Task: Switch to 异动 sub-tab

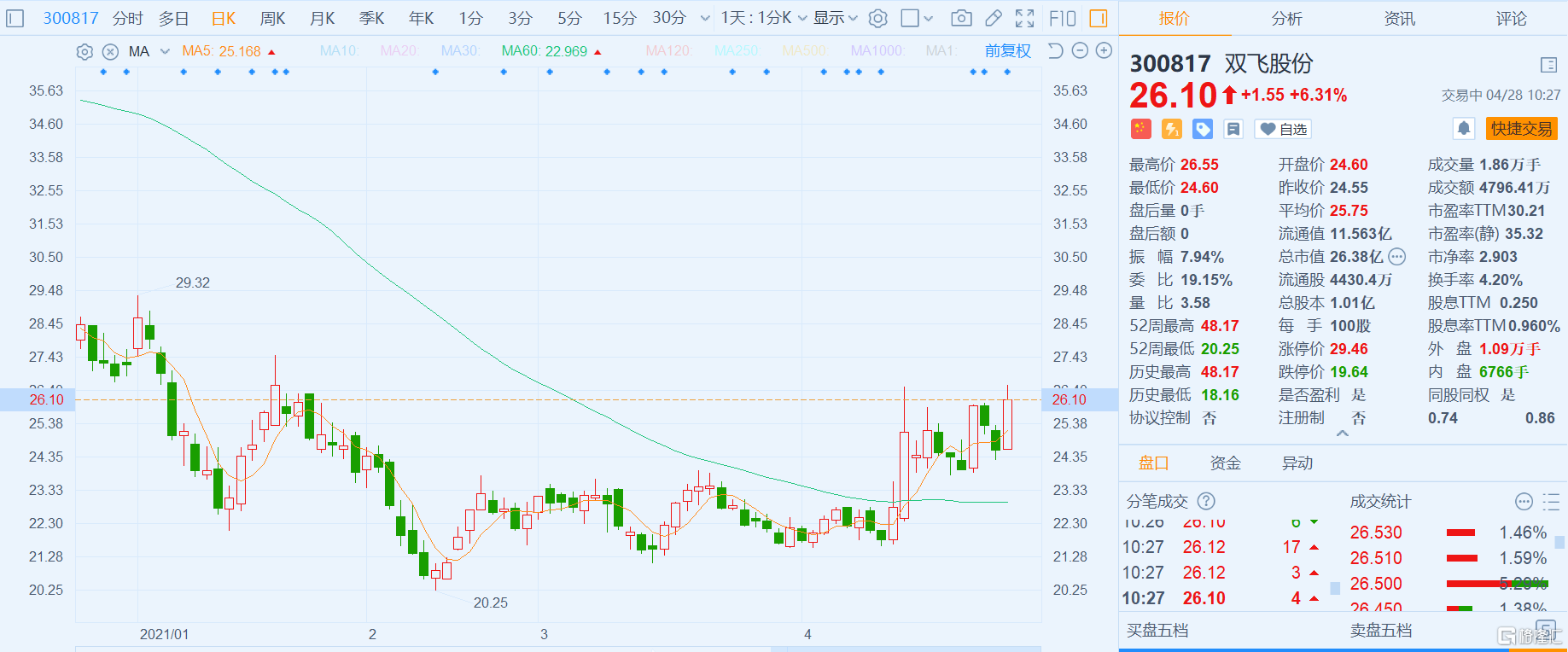Action: pyautogui.click(x=1297, y=463)
